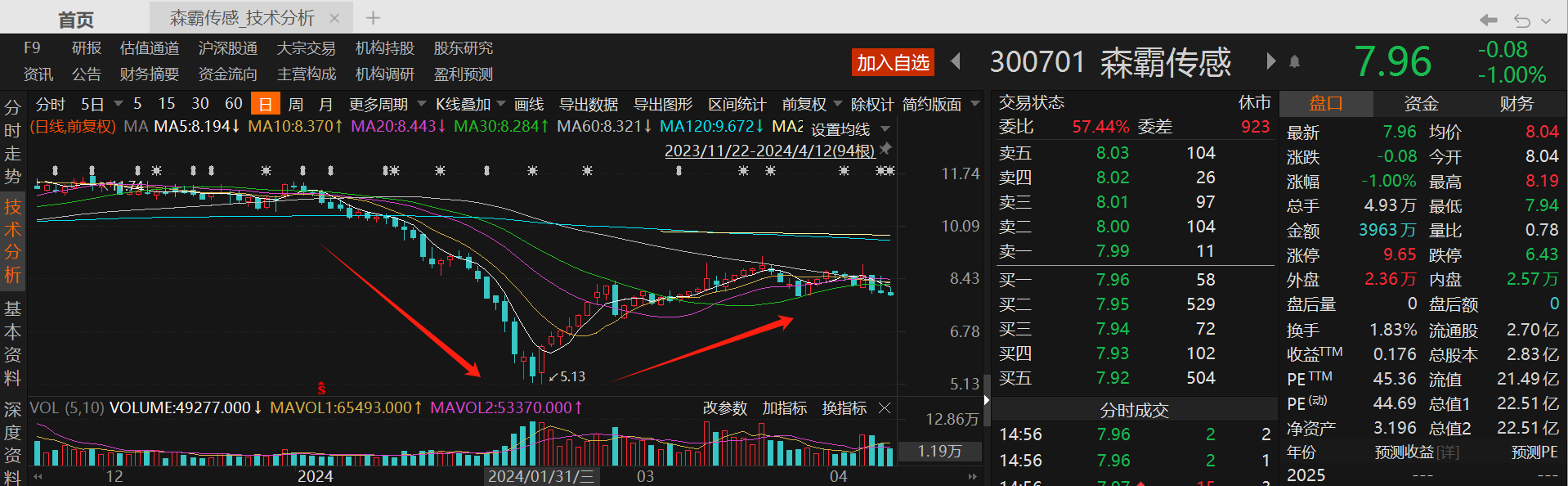Screen dimensions: 1568x486
Task: Open 股东研究 menu item
Action: (464, 48)
